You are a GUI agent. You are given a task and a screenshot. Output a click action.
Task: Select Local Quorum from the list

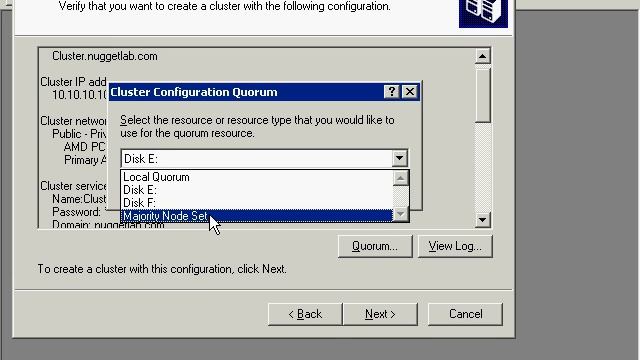click(257, 177)
